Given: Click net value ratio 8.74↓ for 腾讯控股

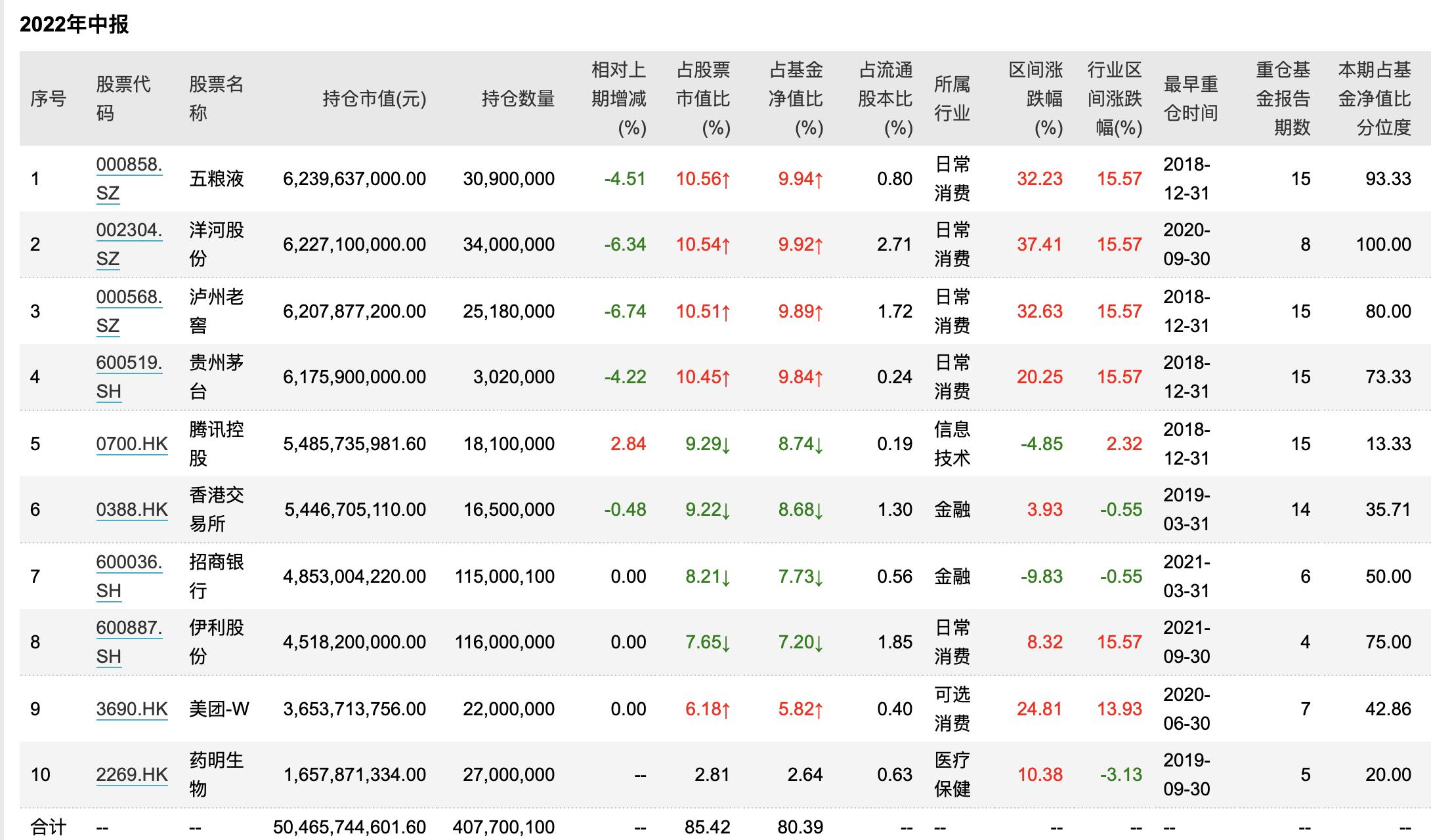Looking at the screenshot, I should tap(801, 444).
